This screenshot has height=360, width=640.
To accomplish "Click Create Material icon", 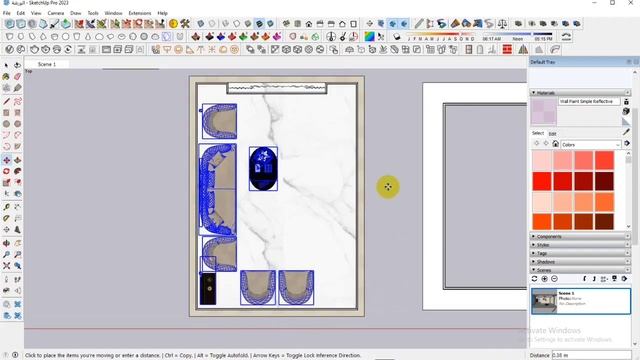I will point(626,111).
